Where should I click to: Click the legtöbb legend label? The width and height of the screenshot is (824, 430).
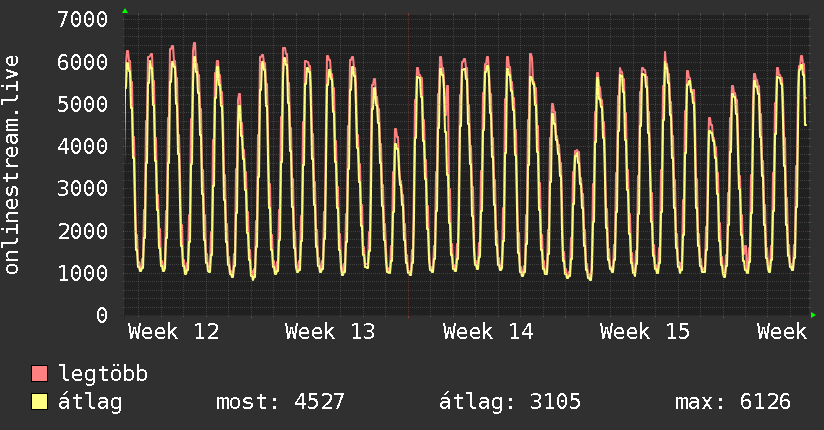click(103, 374)
